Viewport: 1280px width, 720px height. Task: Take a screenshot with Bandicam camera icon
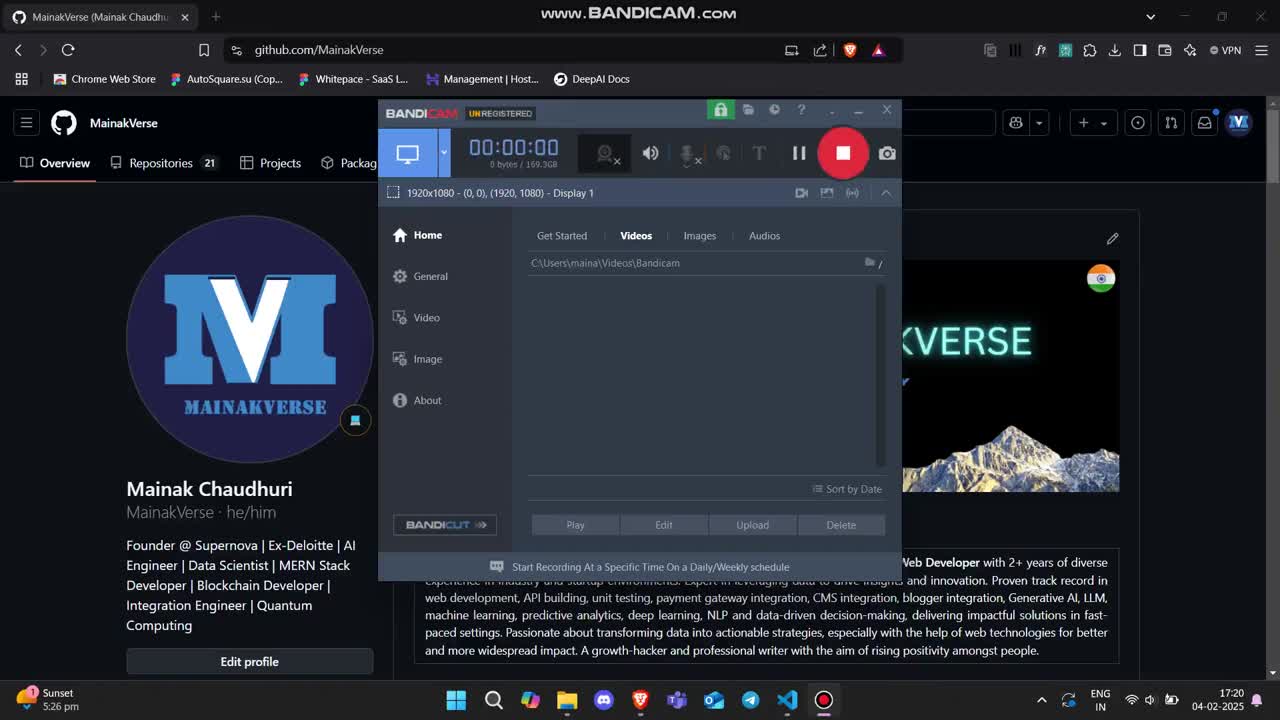tap(887, 153)
